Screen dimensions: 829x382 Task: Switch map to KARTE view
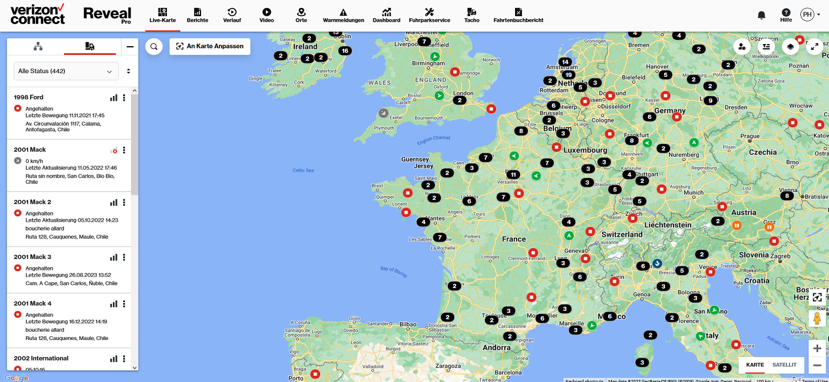[755, 365]
